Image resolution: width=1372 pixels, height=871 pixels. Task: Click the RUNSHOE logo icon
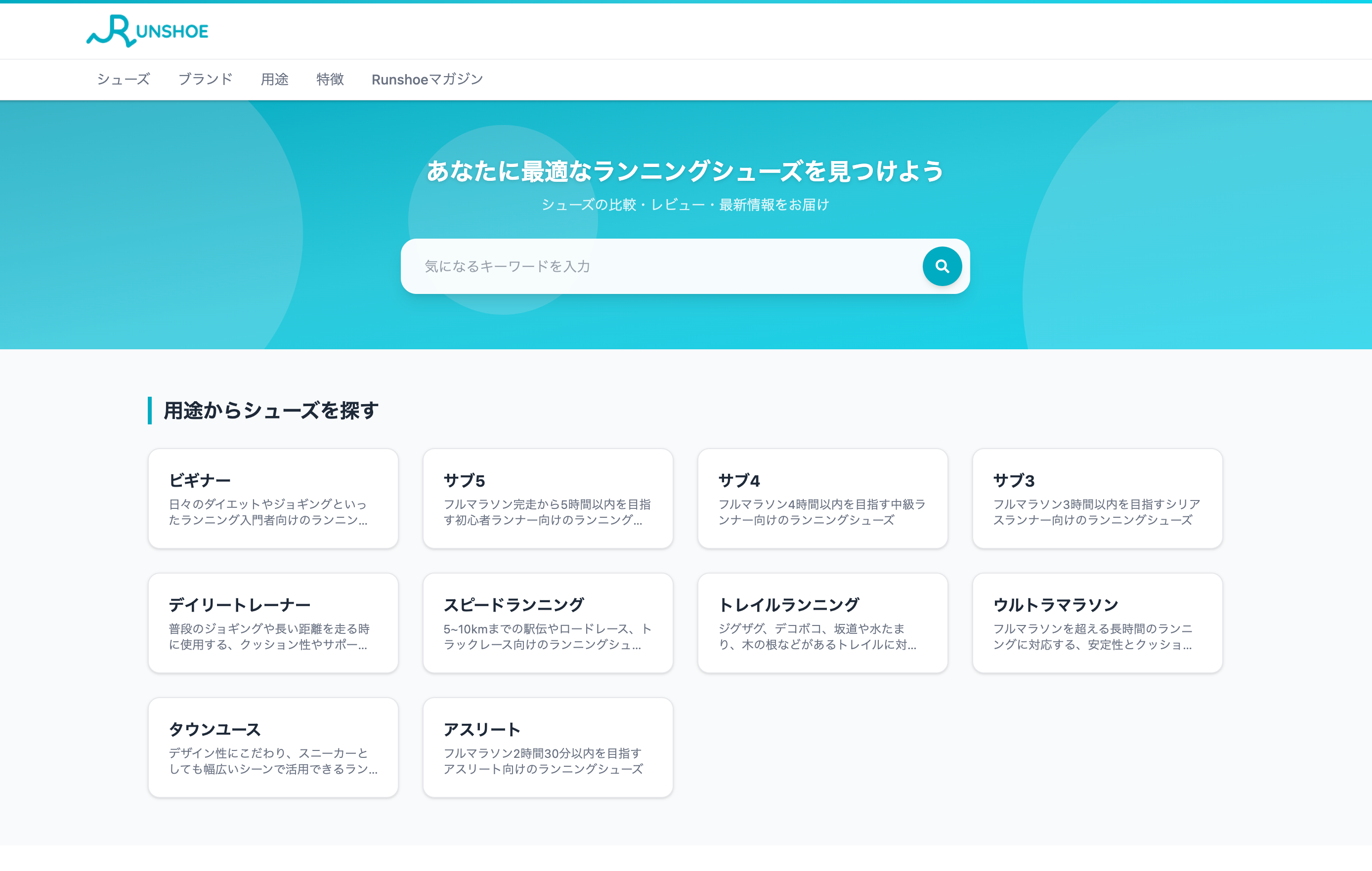point(112,31)
